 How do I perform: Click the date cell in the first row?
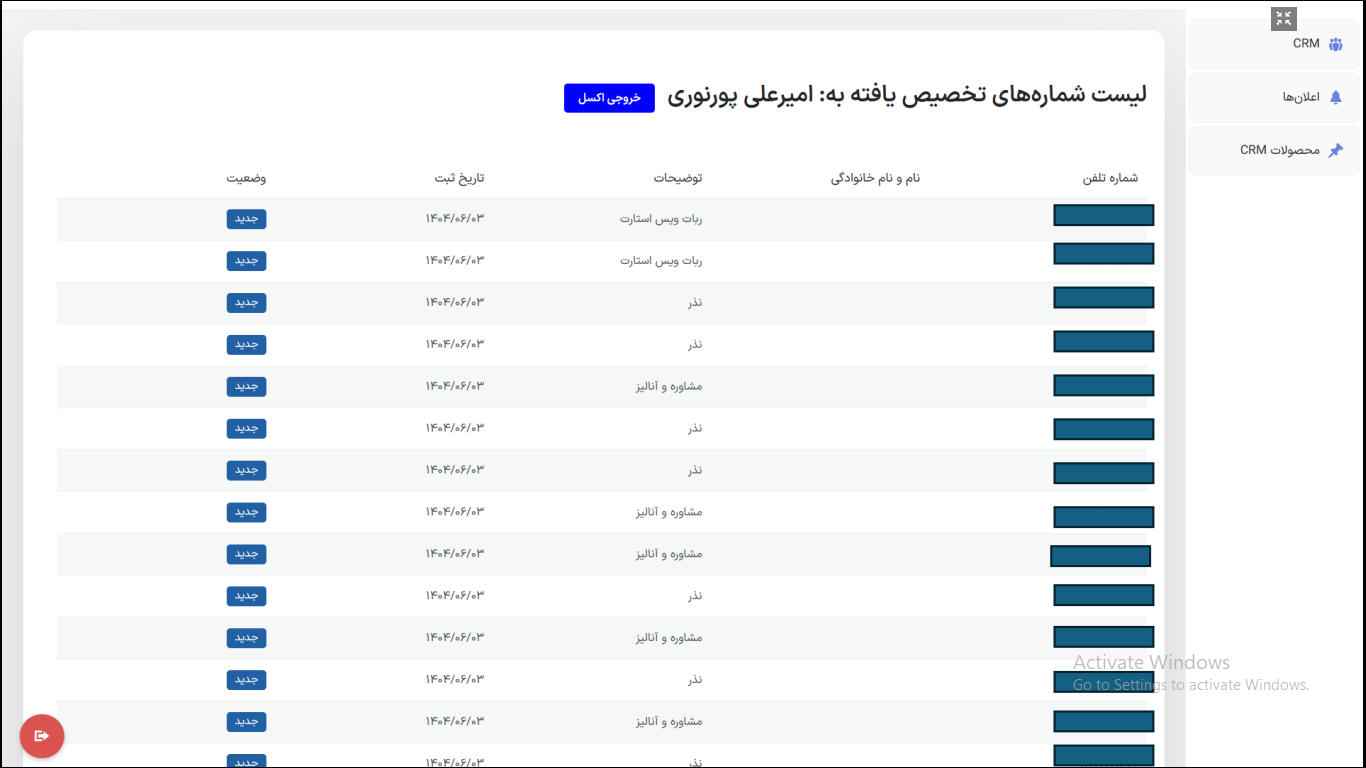point(454,219)
